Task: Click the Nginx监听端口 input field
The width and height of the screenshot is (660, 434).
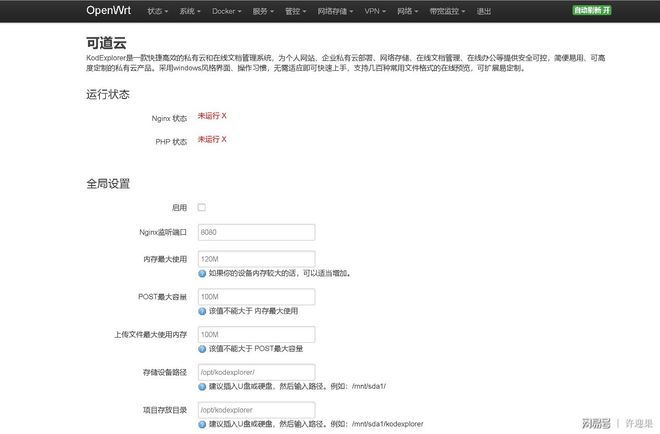Action: click(x=256, y=232)
